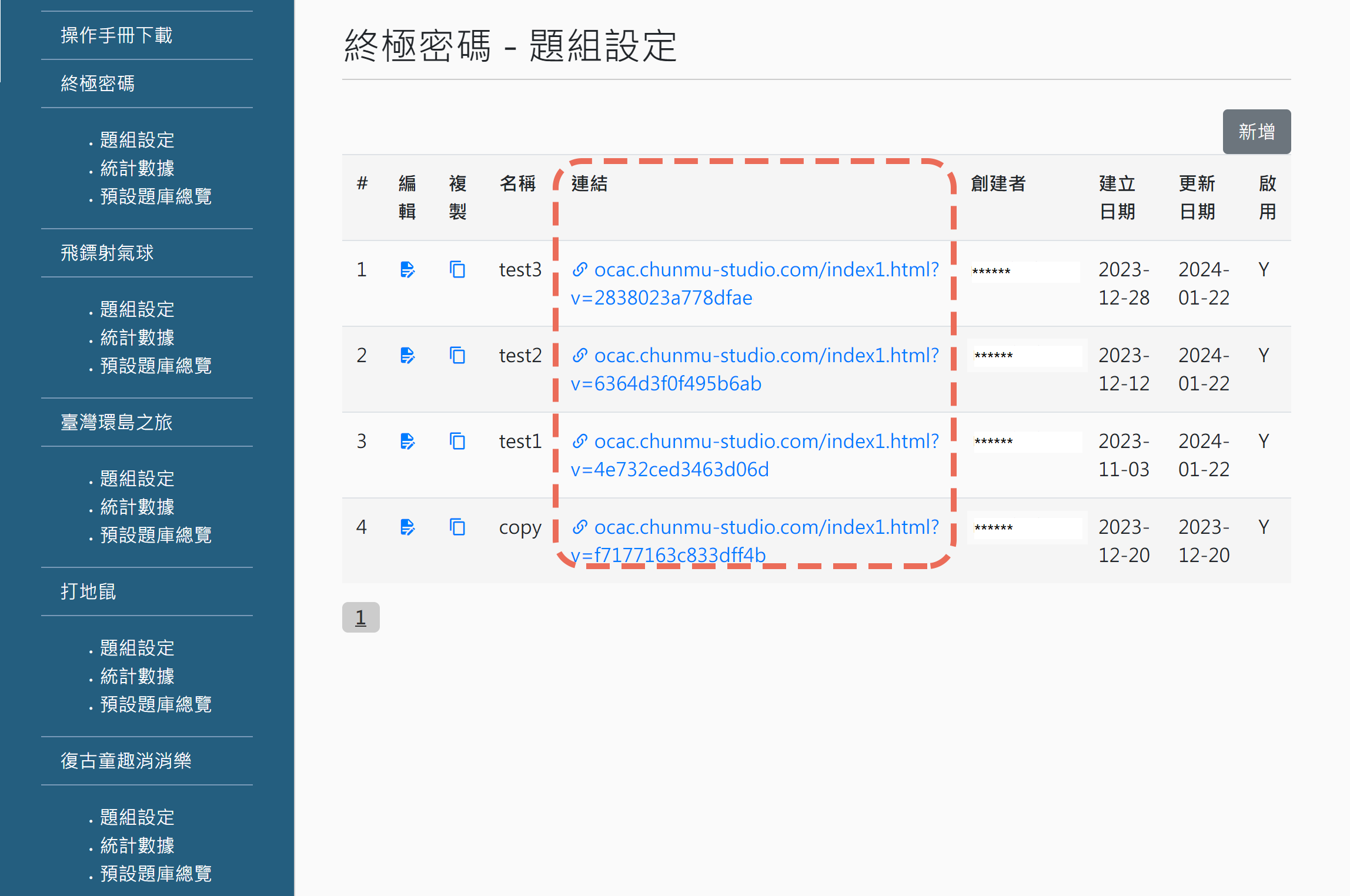Image resolution: width=1350 pixels, height=896 pixels.
Task: Edit the question set named copy
Action: 407,527
